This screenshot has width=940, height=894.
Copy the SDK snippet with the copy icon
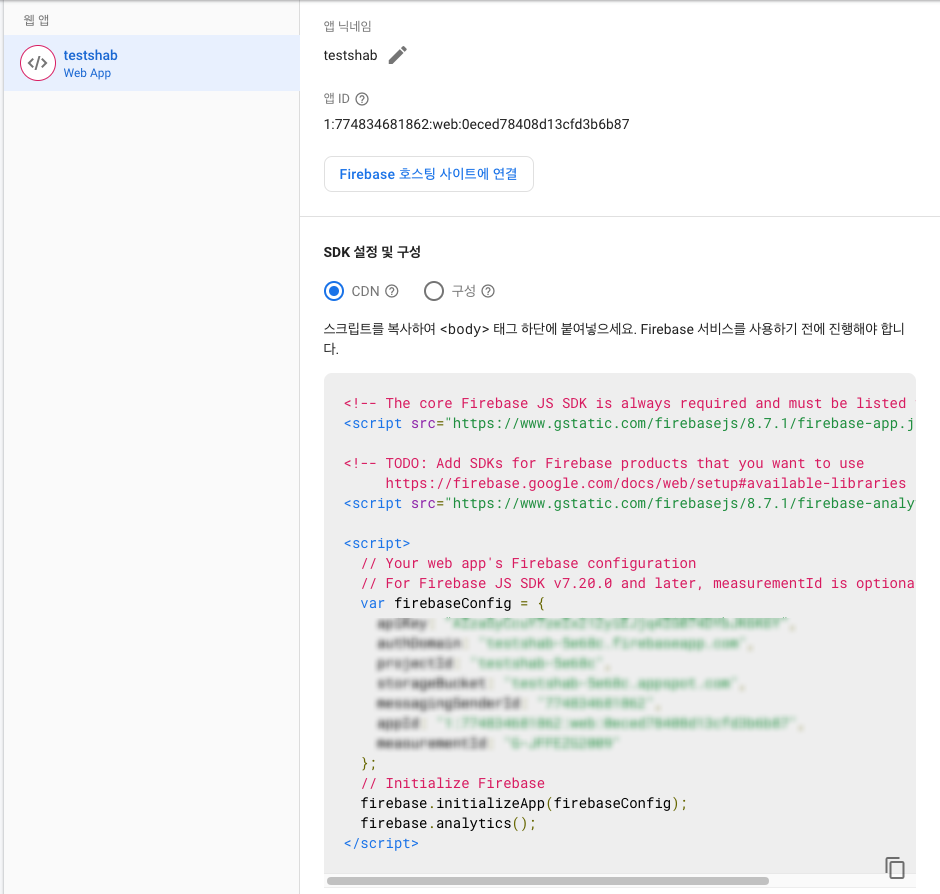click(894, 868)
